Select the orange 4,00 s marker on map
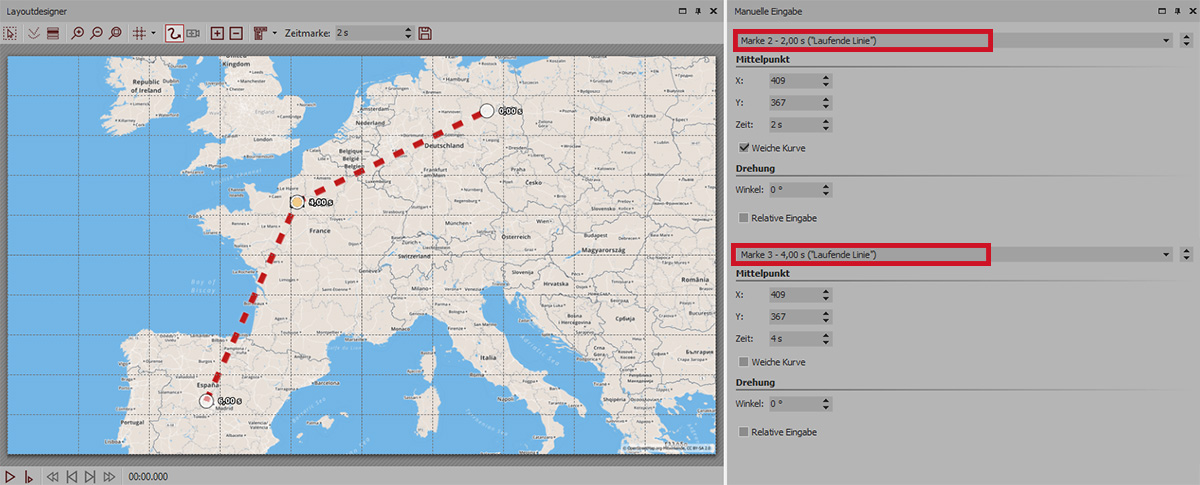Screen dimensions: 1200x485 tap(297, 202)
